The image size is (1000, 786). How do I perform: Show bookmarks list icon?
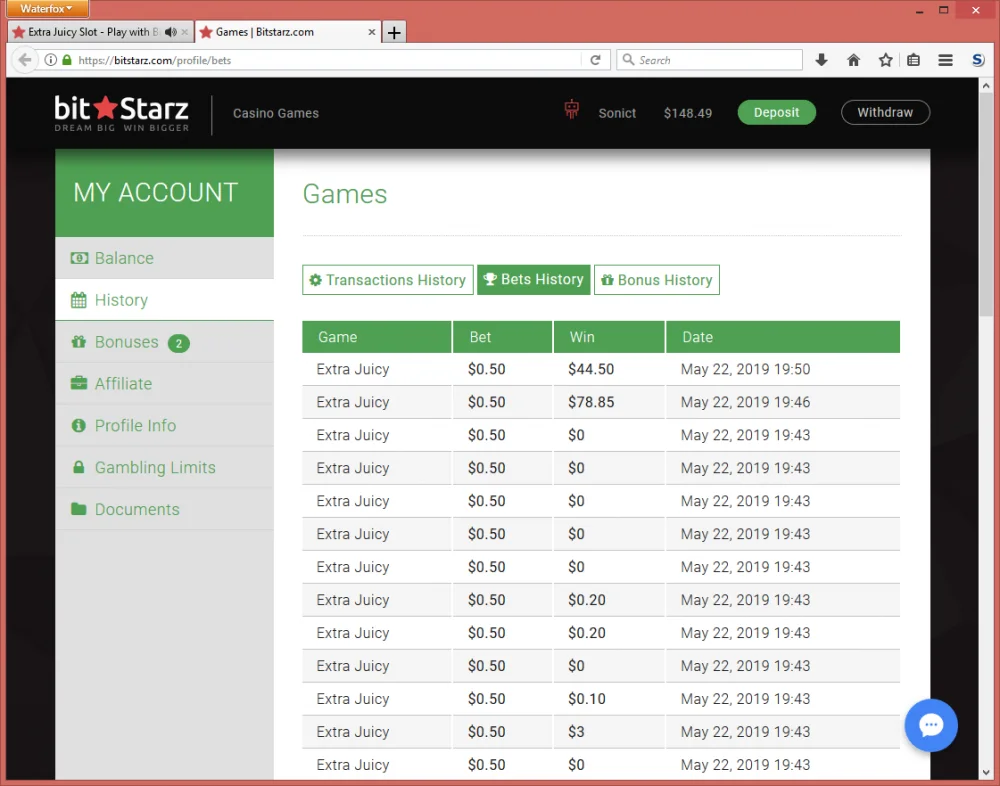pos(913,60)
